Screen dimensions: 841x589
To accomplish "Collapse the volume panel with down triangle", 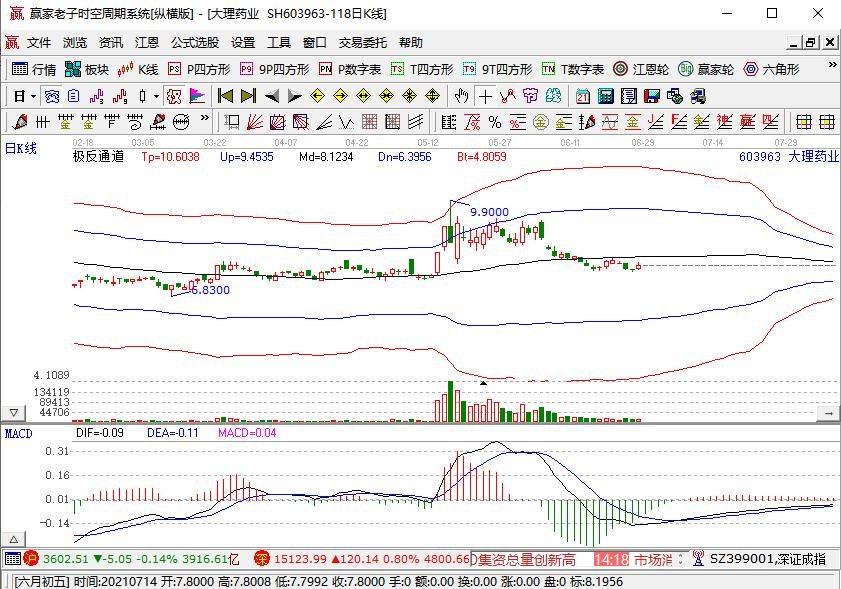I will pyautogui.click(x=14, y=413).
